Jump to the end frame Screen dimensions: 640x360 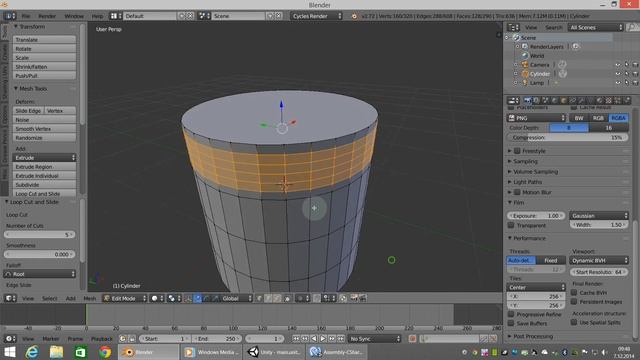[x=341, y=339]
